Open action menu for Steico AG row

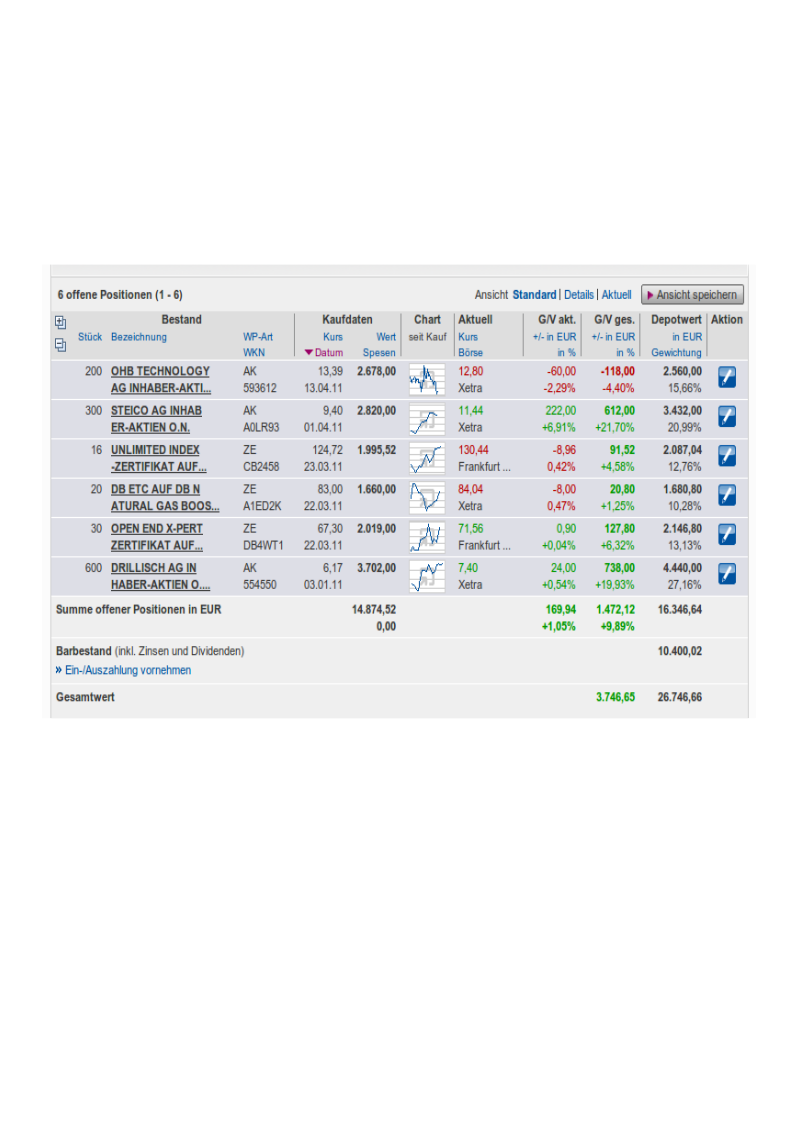coord(727,416)
